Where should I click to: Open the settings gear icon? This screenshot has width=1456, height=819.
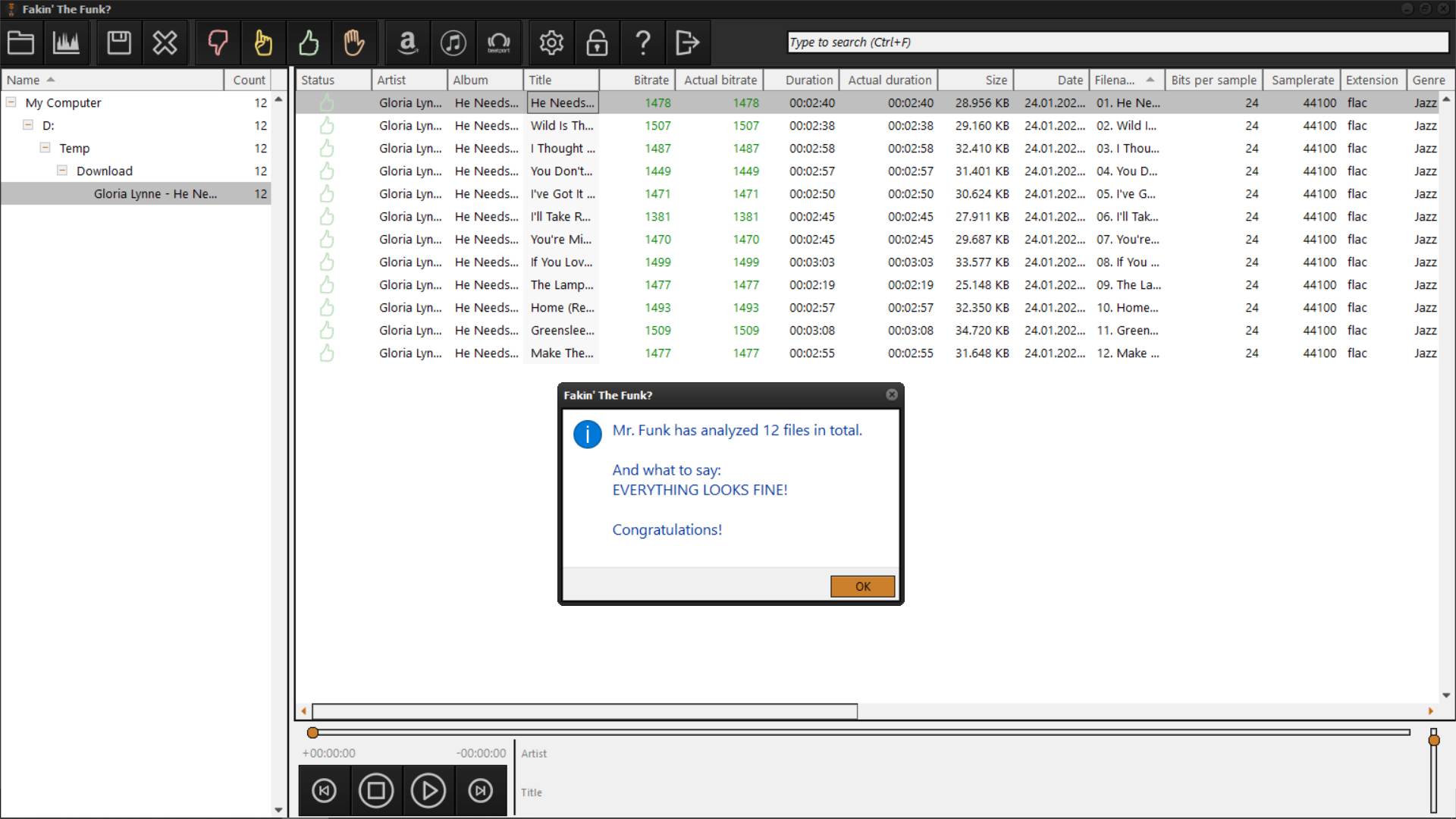pyautogui.click(x=551, y=42)
